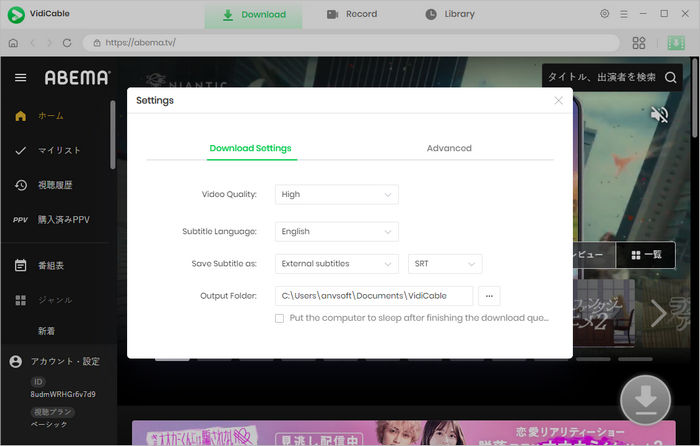The image size is (700, 446).
Task: Go forward with the browser forward arrow
Action: [x=50, y=43]
